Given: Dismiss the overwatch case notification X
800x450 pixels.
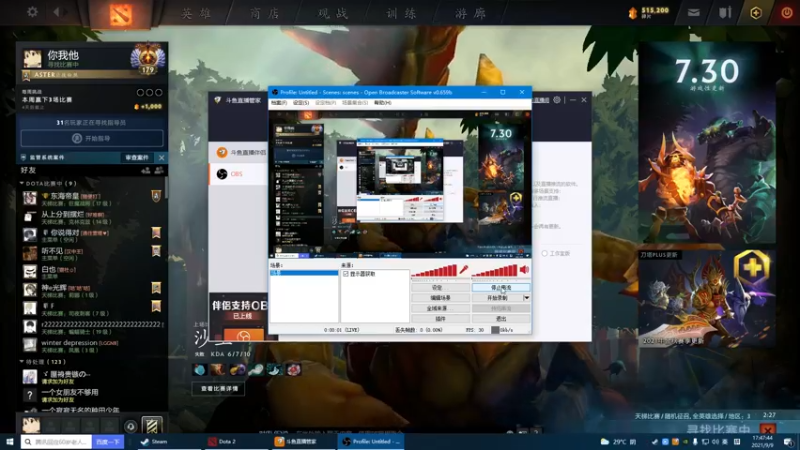Looking at the screenshot, I should tap(161, 158).
